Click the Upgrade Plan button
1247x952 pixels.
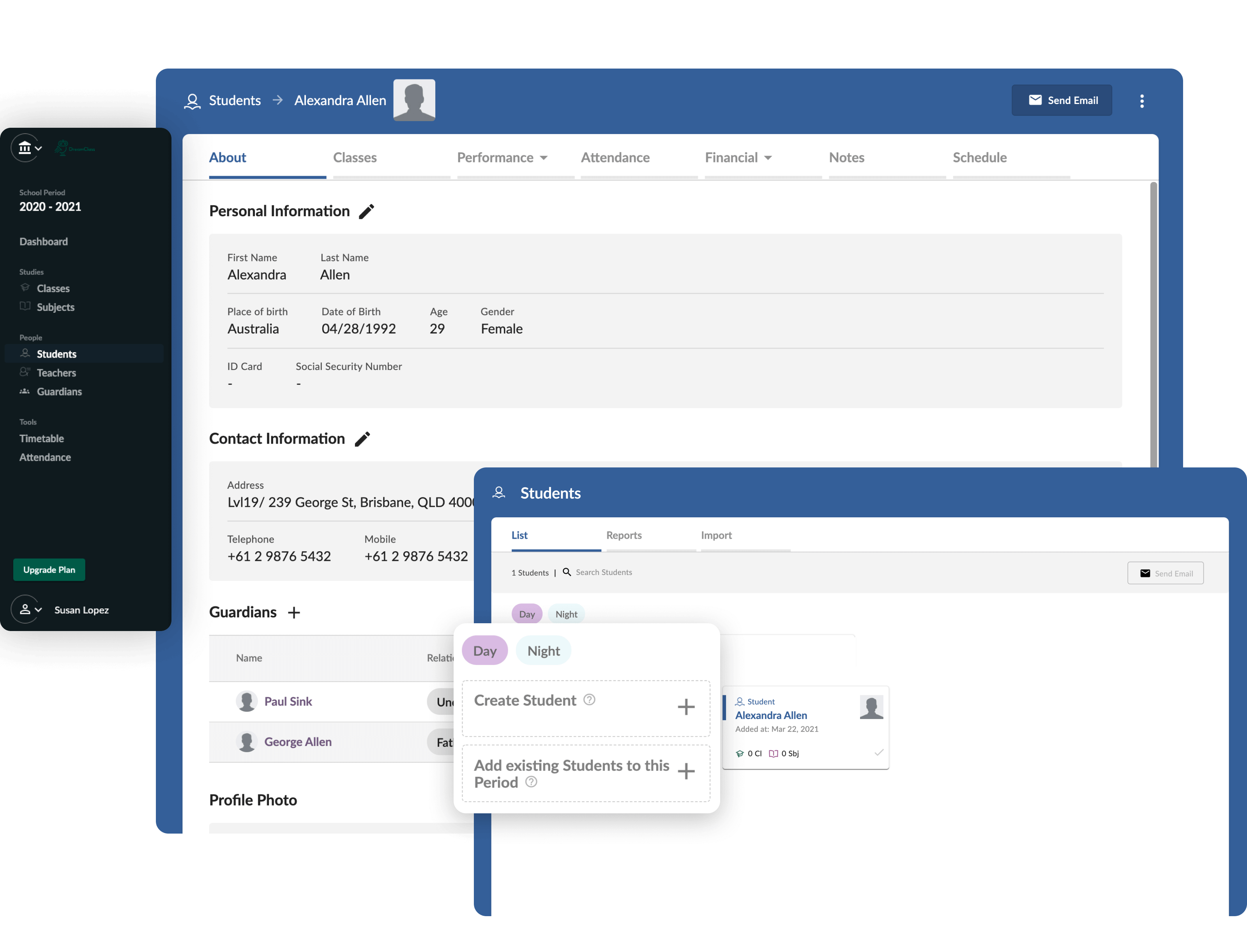(x=49, y=569)
